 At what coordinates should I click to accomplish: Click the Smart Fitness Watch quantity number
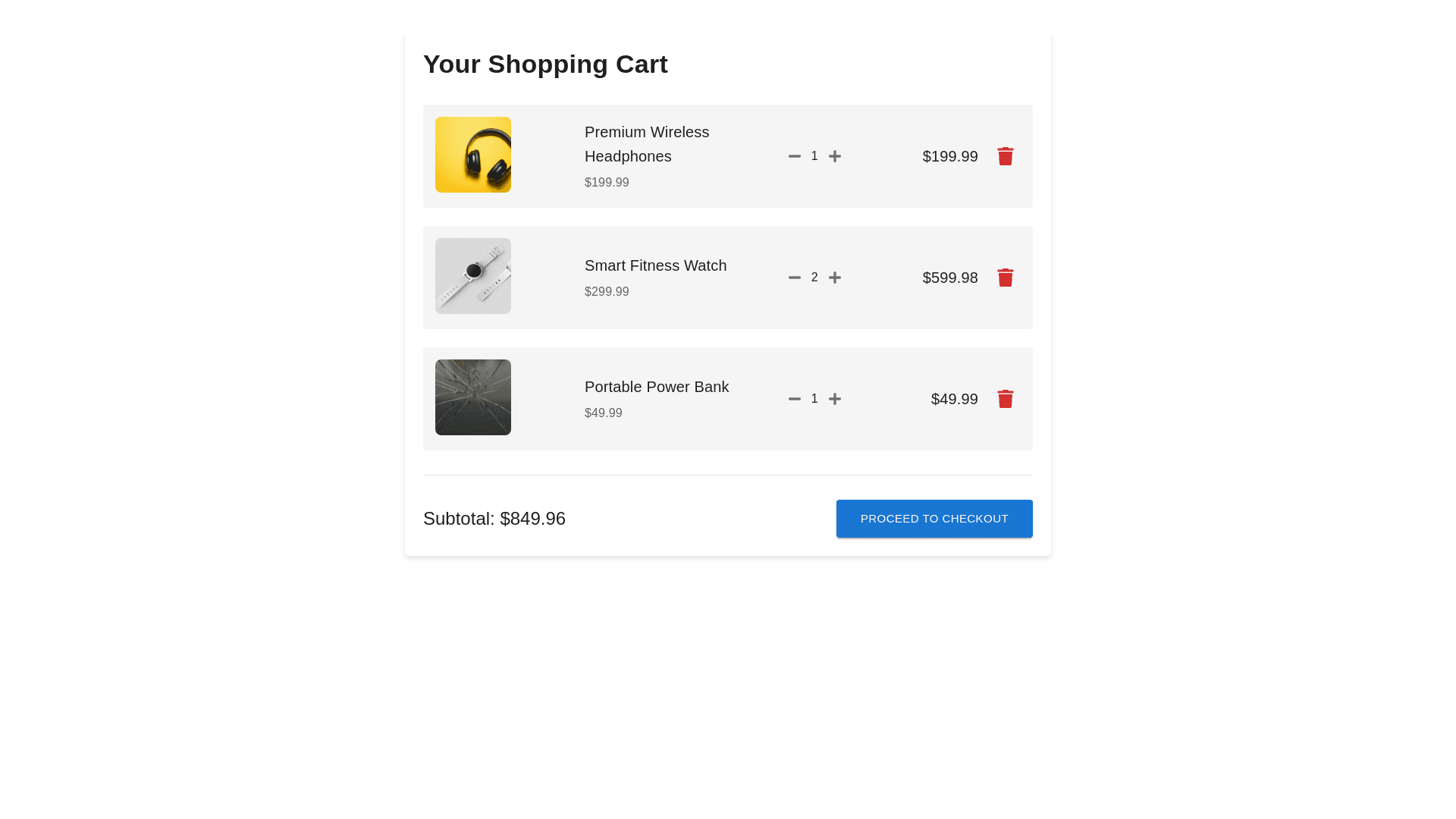[x=814, y=278]
